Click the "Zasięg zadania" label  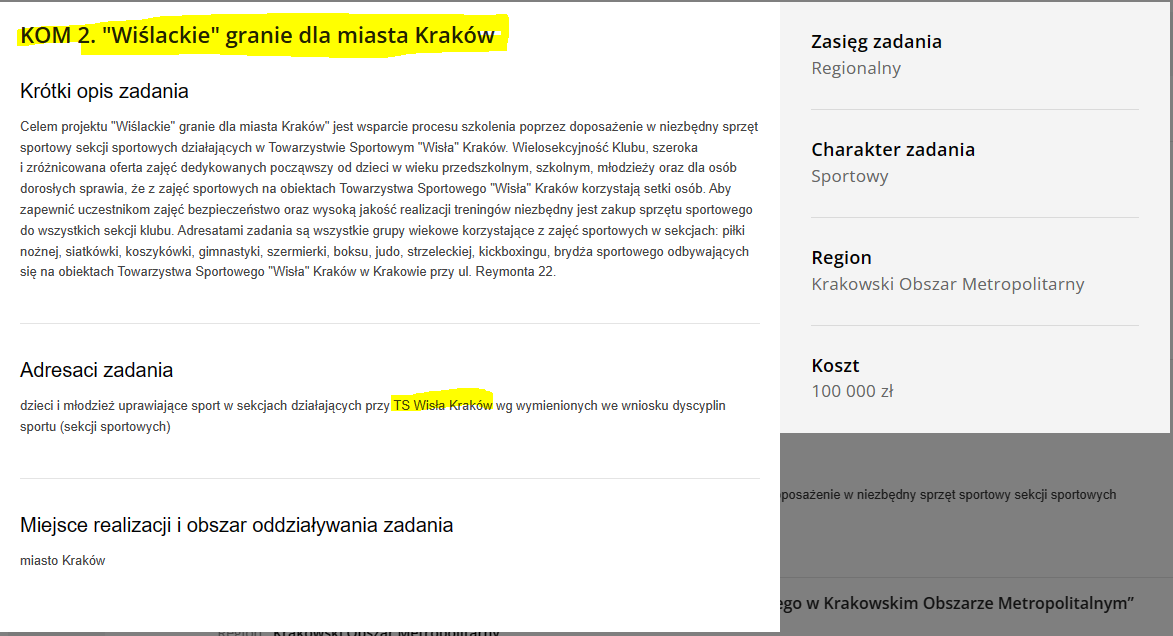click(x=876, y=41)
